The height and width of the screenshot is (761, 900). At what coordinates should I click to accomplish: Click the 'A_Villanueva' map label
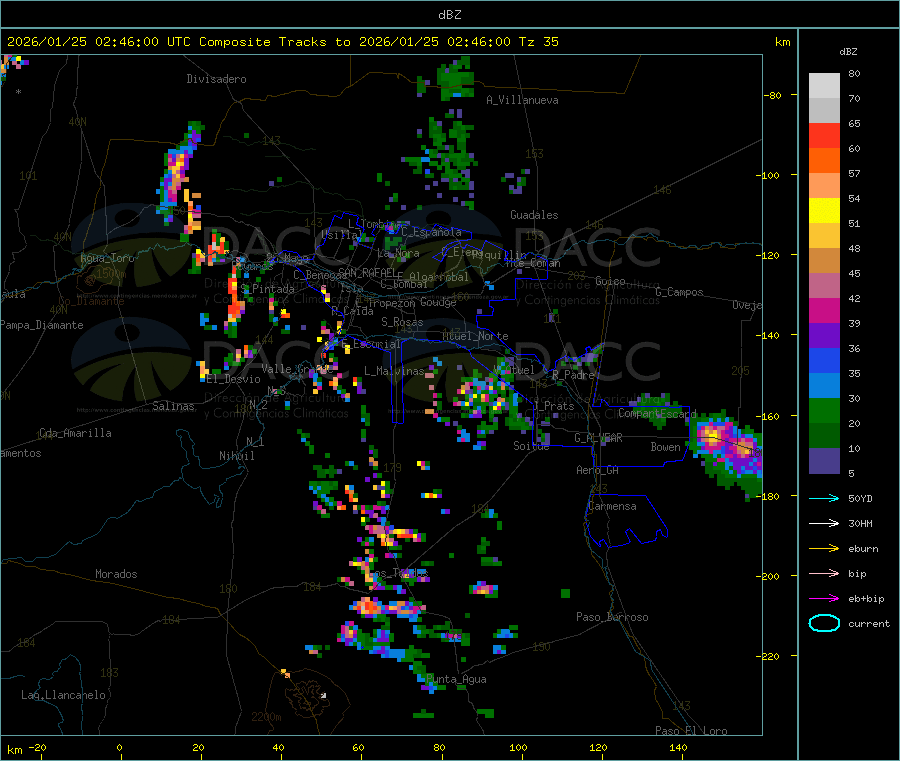click(522, 100)
